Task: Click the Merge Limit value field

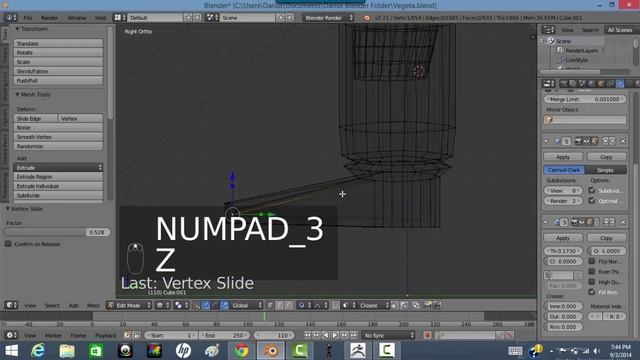Action: [x=585, y=99]
